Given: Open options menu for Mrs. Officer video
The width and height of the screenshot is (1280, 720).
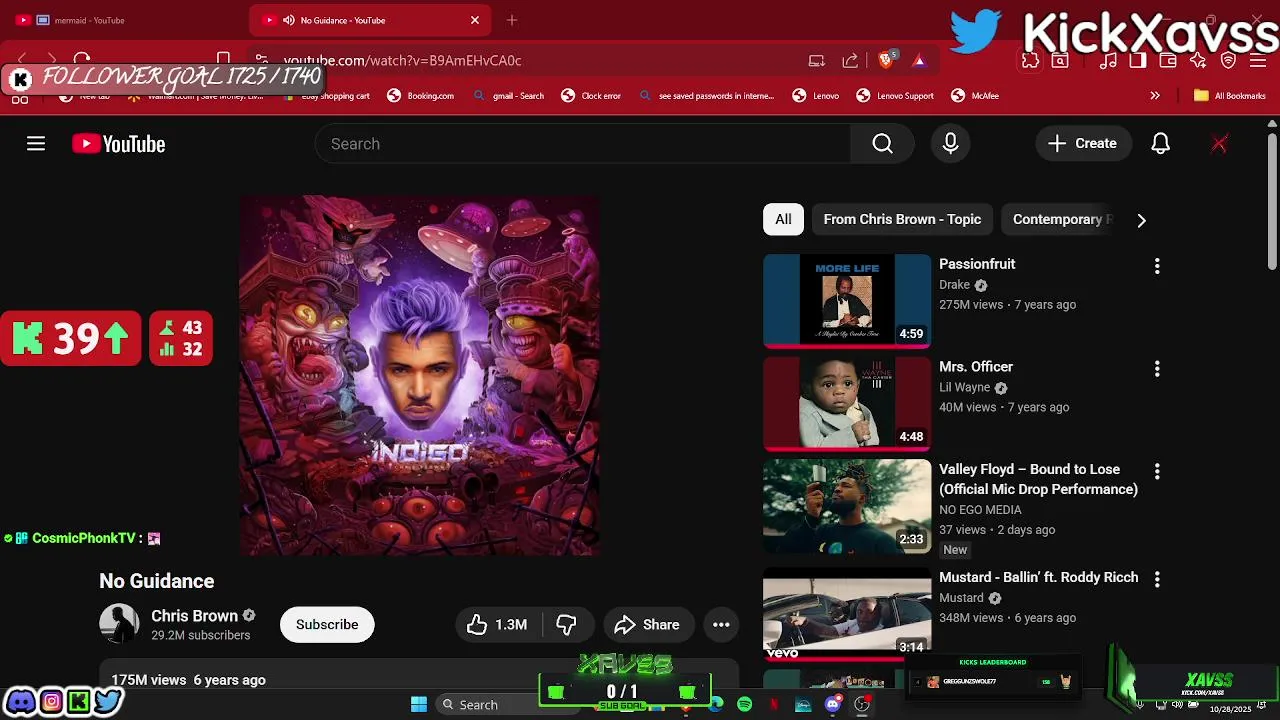Looking at the screenshot, I should (1157, 369).
